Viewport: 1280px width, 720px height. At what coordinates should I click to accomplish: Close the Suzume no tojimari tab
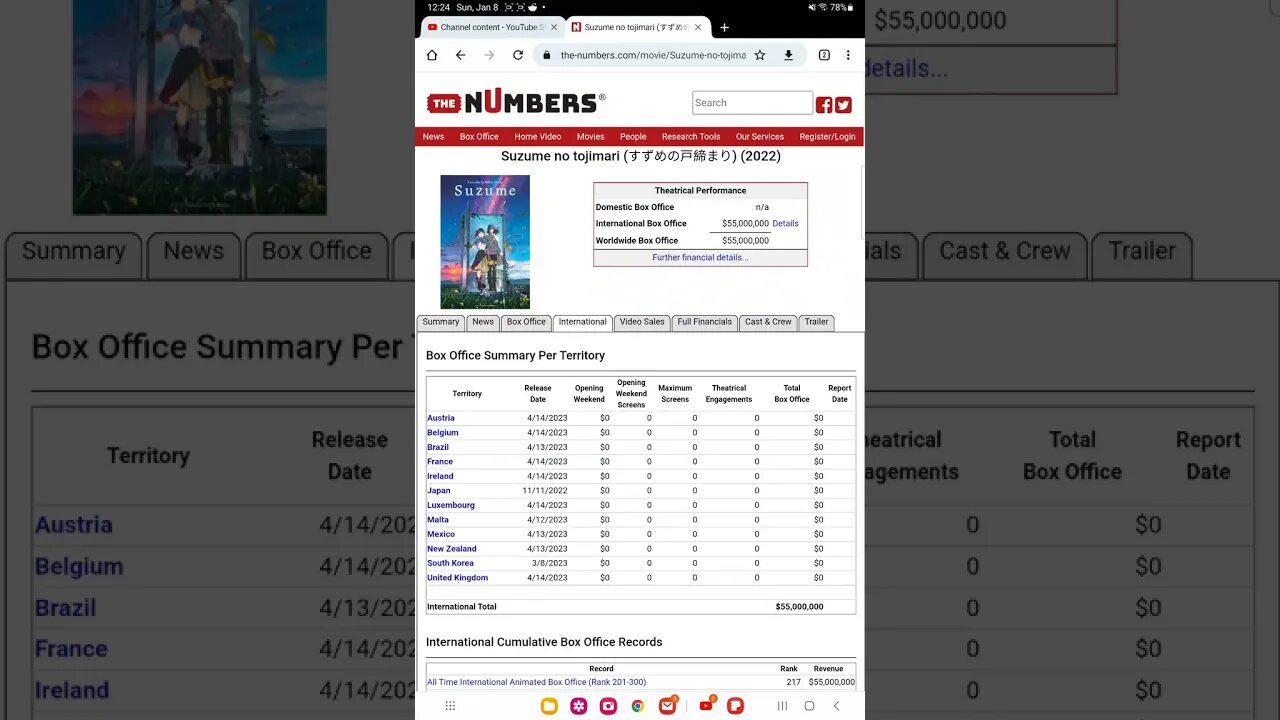coord(698,27)
